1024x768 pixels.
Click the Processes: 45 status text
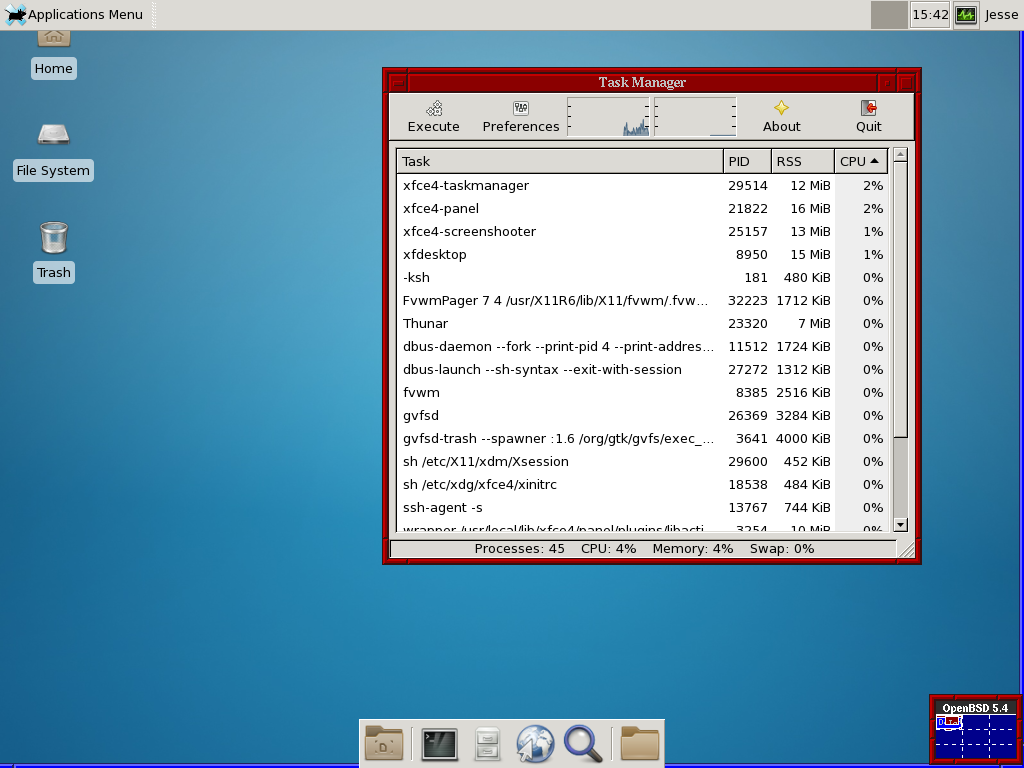pos(519,549)
